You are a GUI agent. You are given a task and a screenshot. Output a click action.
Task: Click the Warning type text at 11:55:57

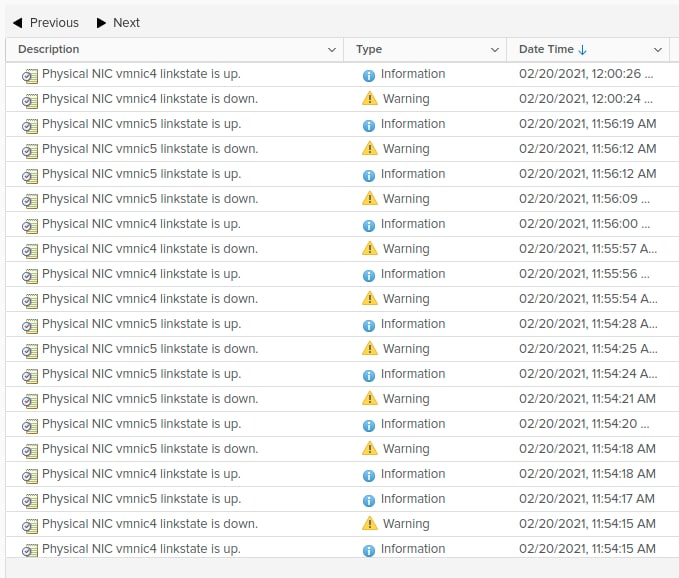click(406, 249)
